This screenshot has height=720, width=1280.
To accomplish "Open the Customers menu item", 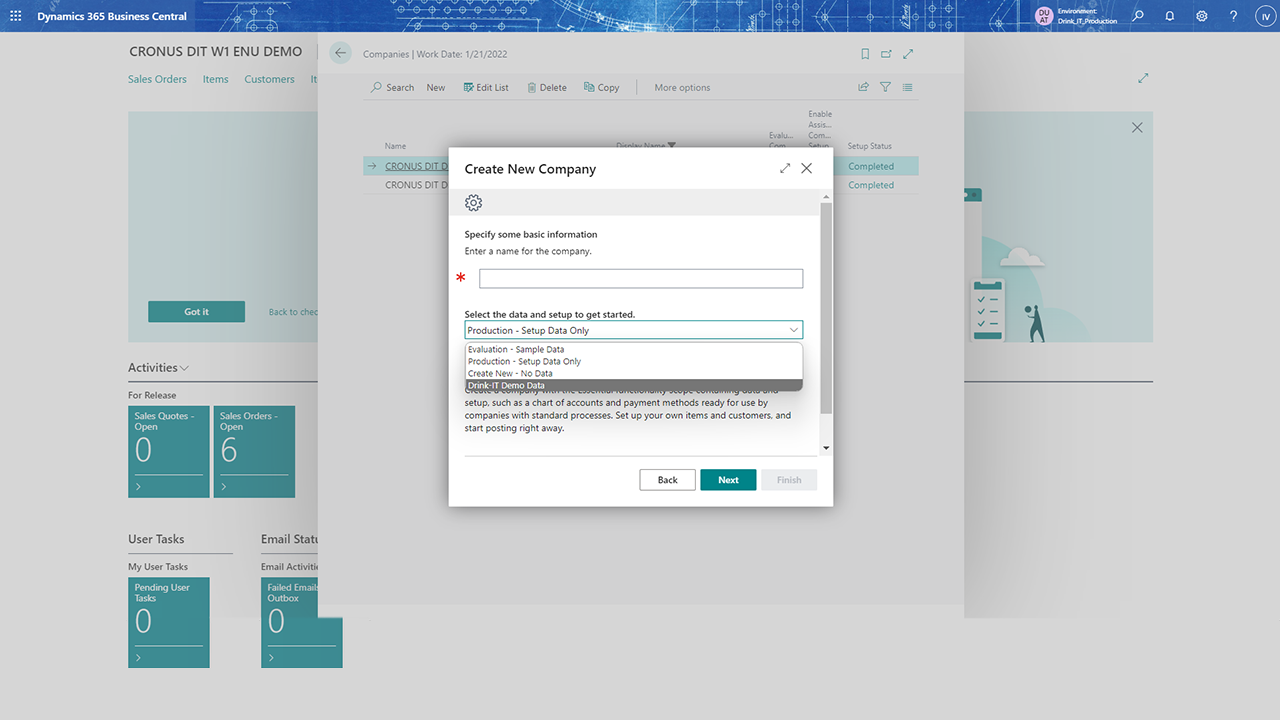I will click(x=269, y=79).
